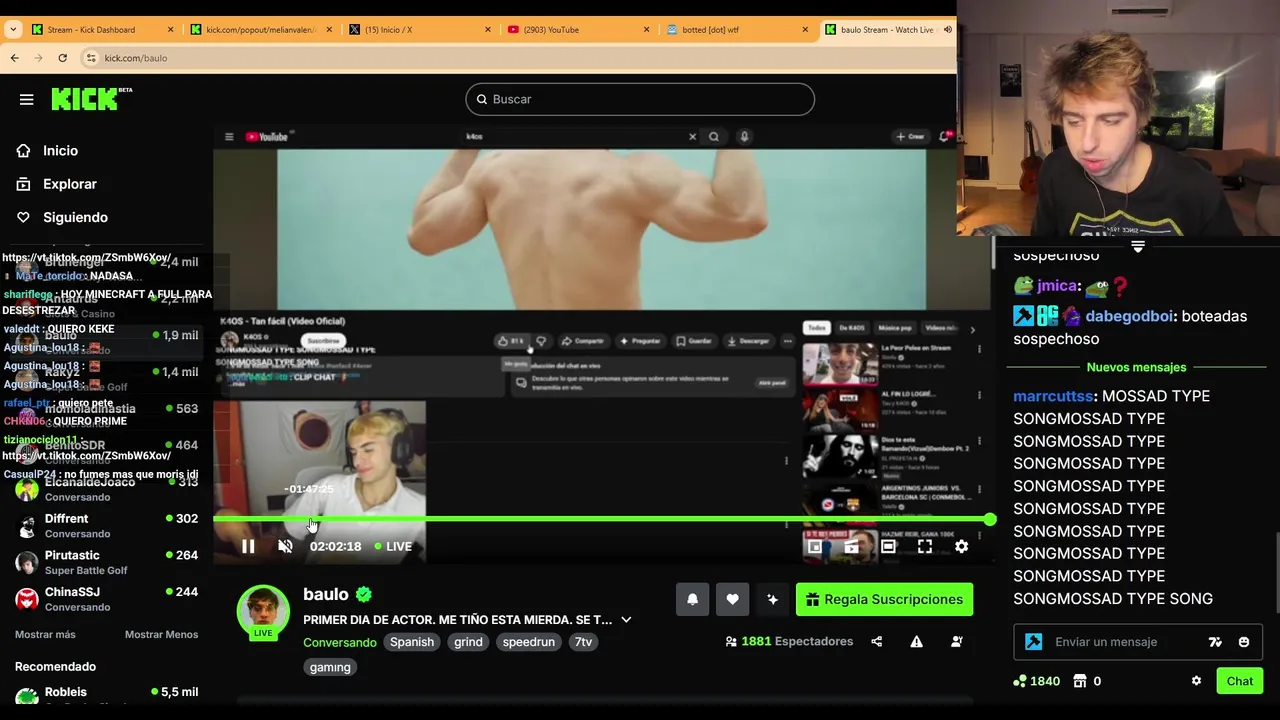Click Regala Suscripciones button
This screenshot has width=1280, height=720.
pyautogui.click(x=884, y=599)
